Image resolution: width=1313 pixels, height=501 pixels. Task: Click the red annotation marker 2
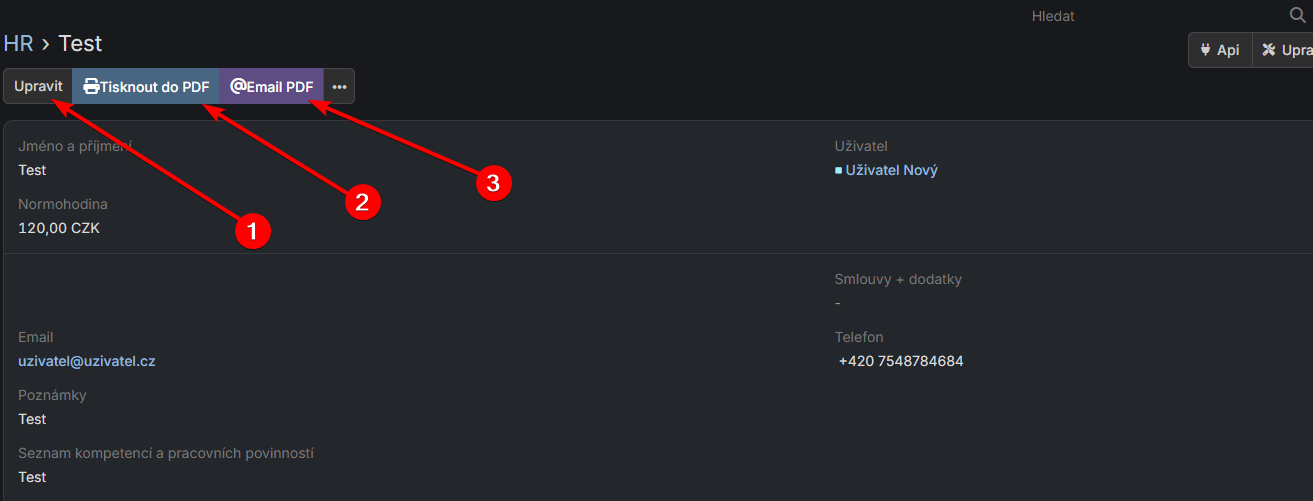[362, 202]
